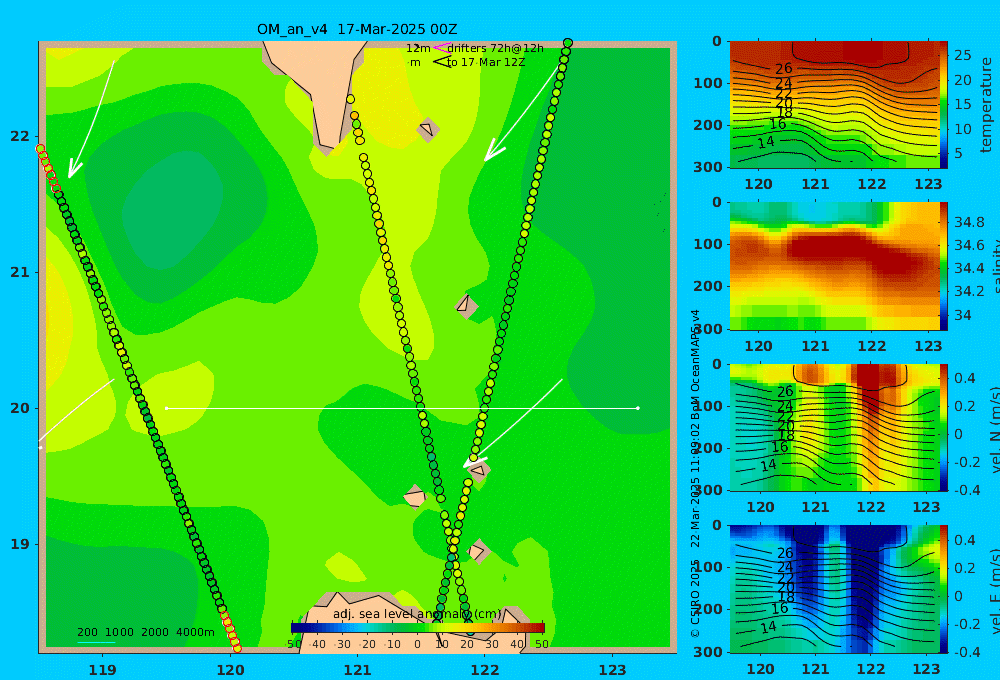
Task: Click the 'vel. E (m/s)' axis label
Action: pos(996,590)
